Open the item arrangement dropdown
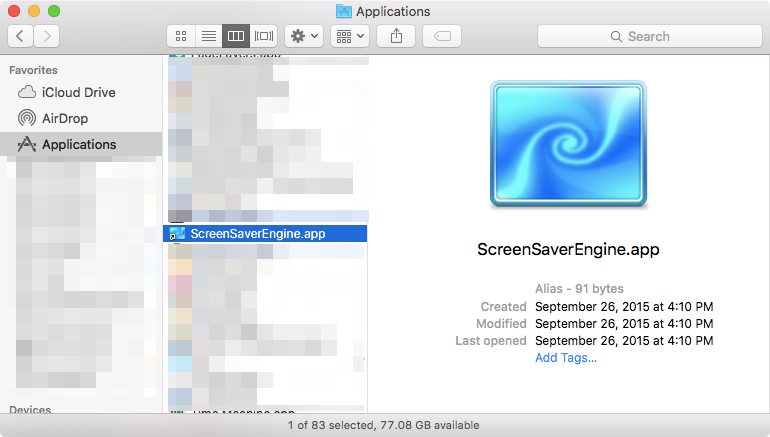This screenshot has height=437, width=770. pyautogui.click(x=350, y=36)
